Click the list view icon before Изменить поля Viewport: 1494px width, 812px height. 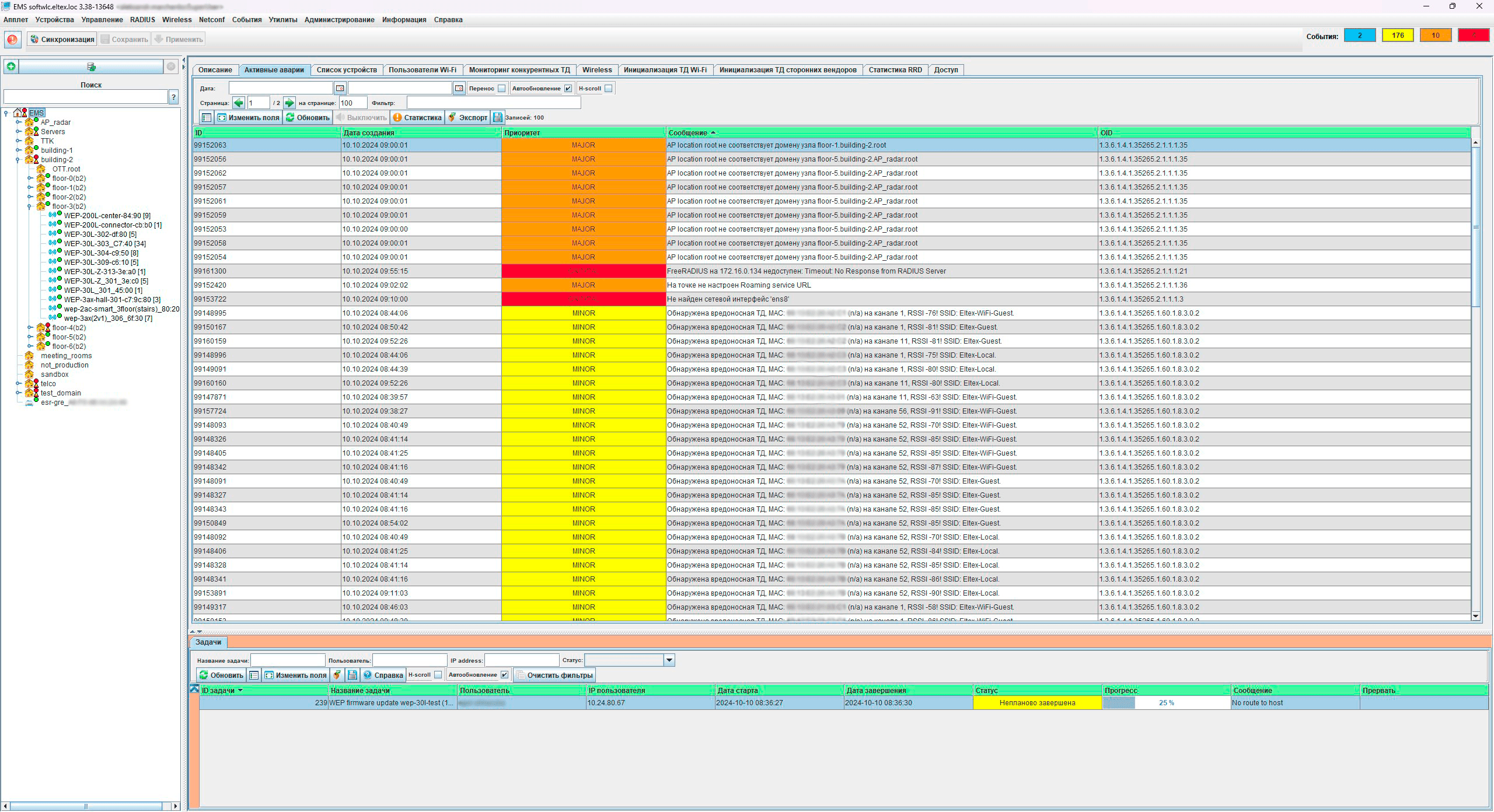(x=207, y=117)
